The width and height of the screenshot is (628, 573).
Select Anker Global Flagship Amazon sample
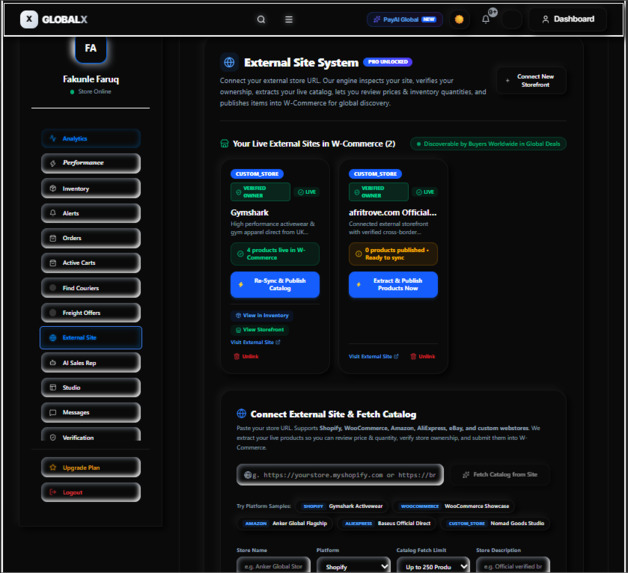click(286, 523)
